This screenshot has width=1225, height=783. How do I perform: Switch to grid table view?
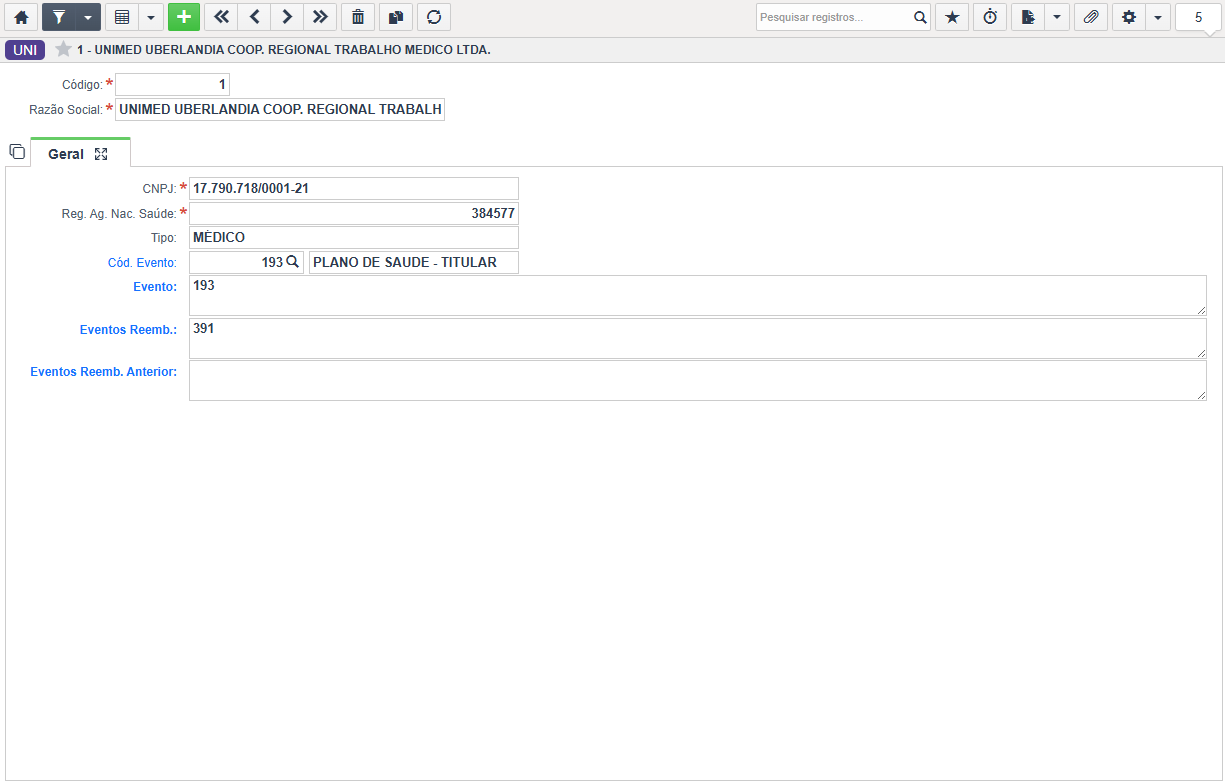tap(122, 17)
